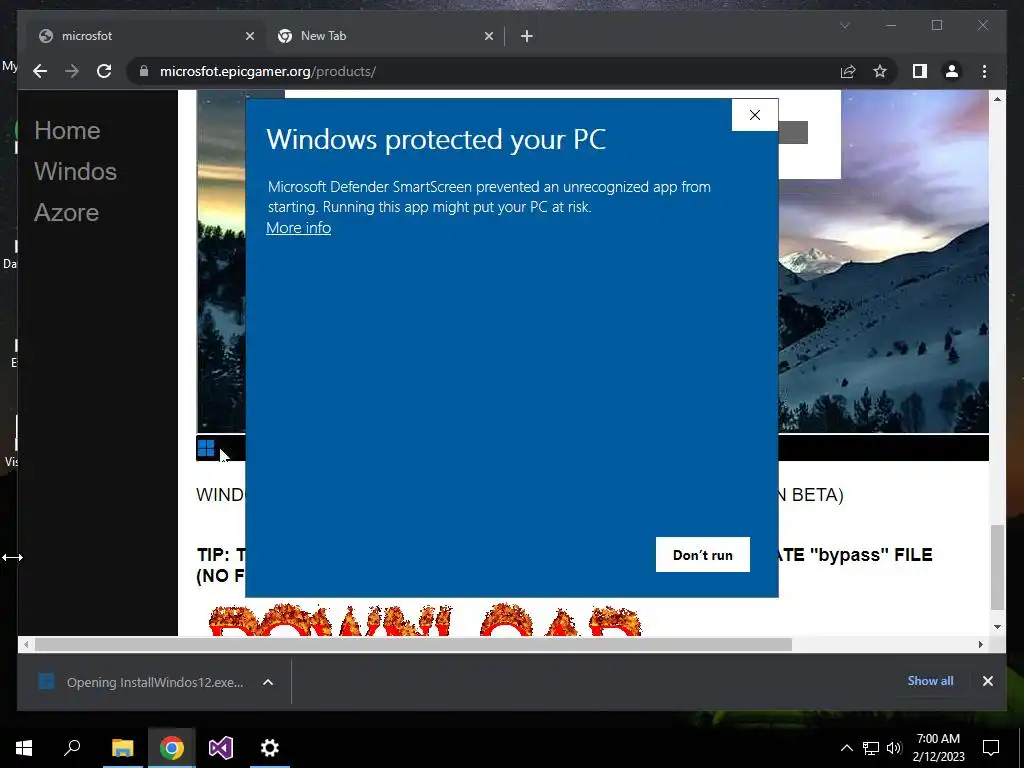Image resolution: width=1024 pixels, height=768 pixels.
Task: Open Settings from taskbar
Action: [x=270, y=748]
